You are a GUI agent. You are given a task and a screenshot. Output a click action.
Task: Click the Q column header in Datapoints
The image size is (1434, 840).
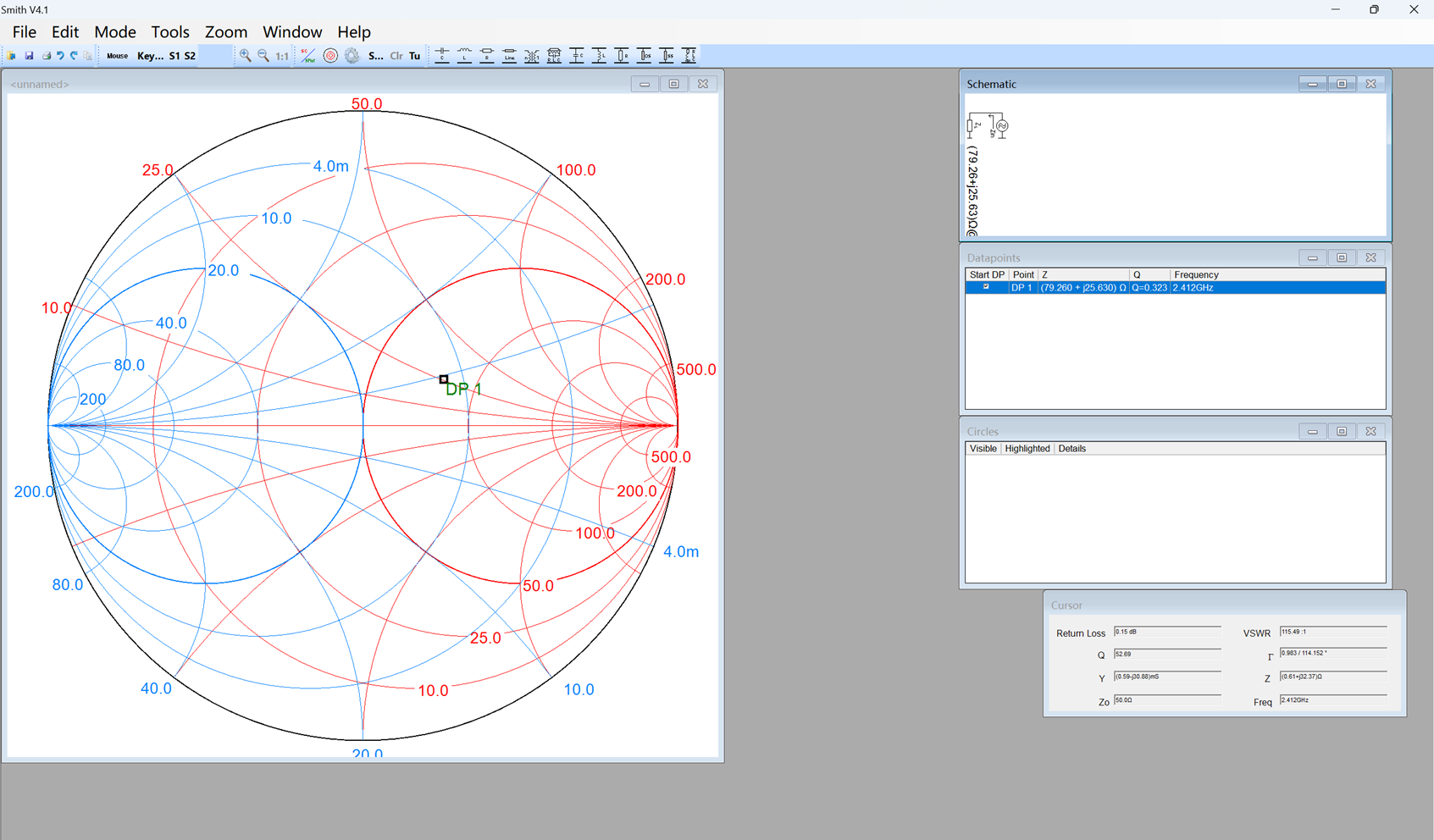pyautogui.click(x=1149, y=275)
